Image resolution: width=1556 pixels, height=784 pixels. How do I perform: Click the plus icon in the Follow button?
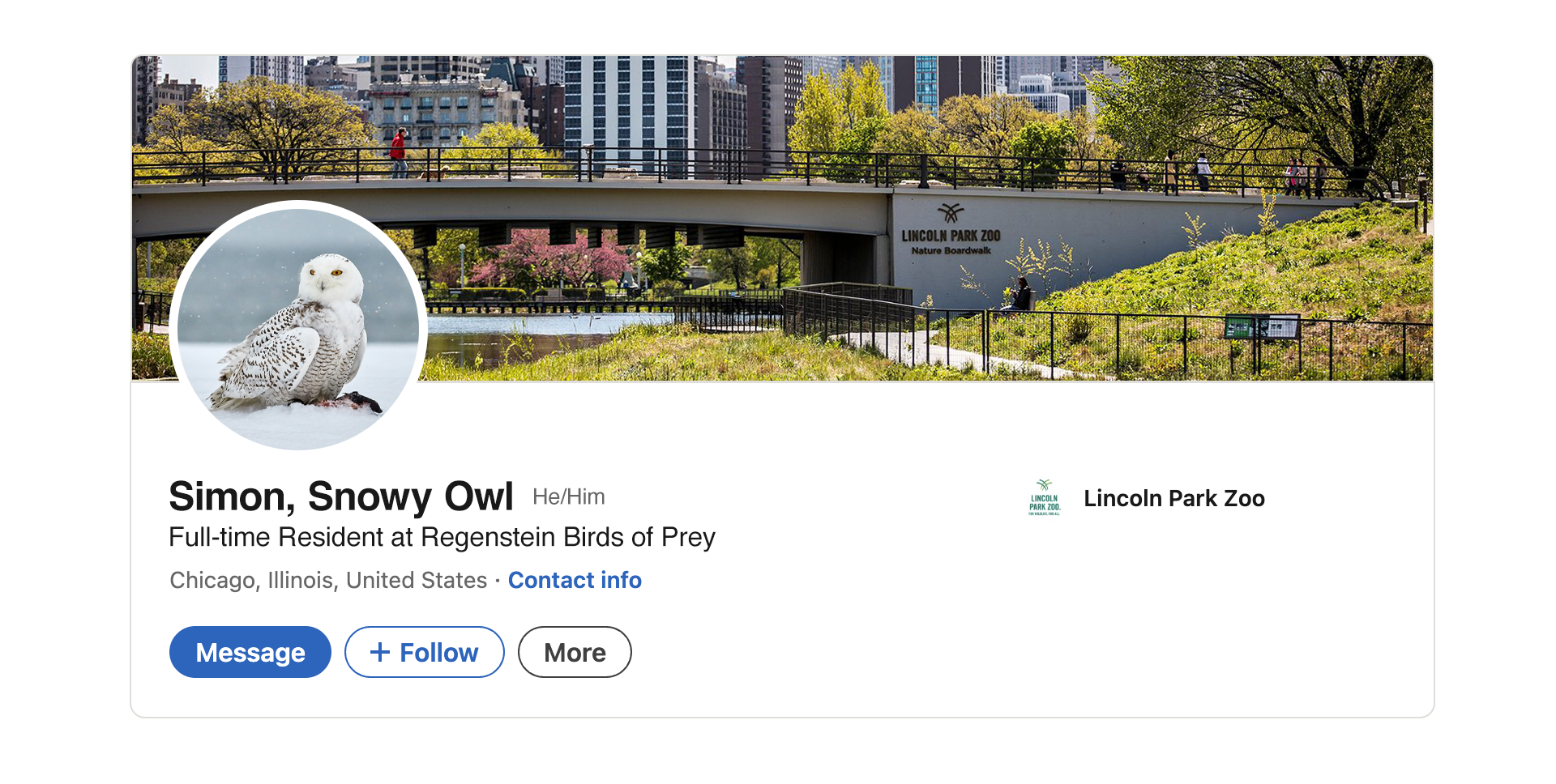(380, 652)
